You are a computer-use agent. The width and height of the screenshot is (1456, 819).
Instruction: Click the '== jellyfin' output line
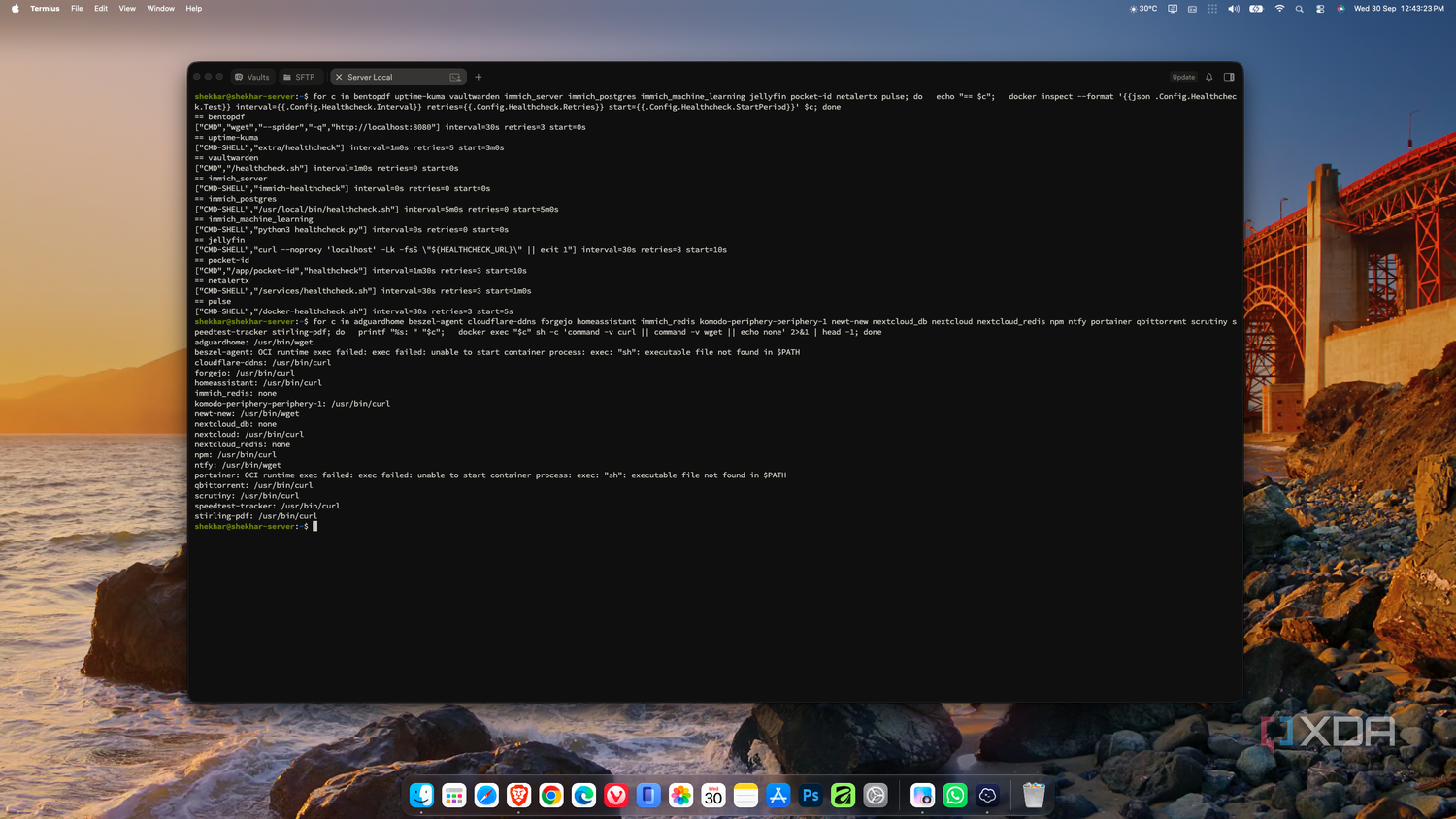219,240
